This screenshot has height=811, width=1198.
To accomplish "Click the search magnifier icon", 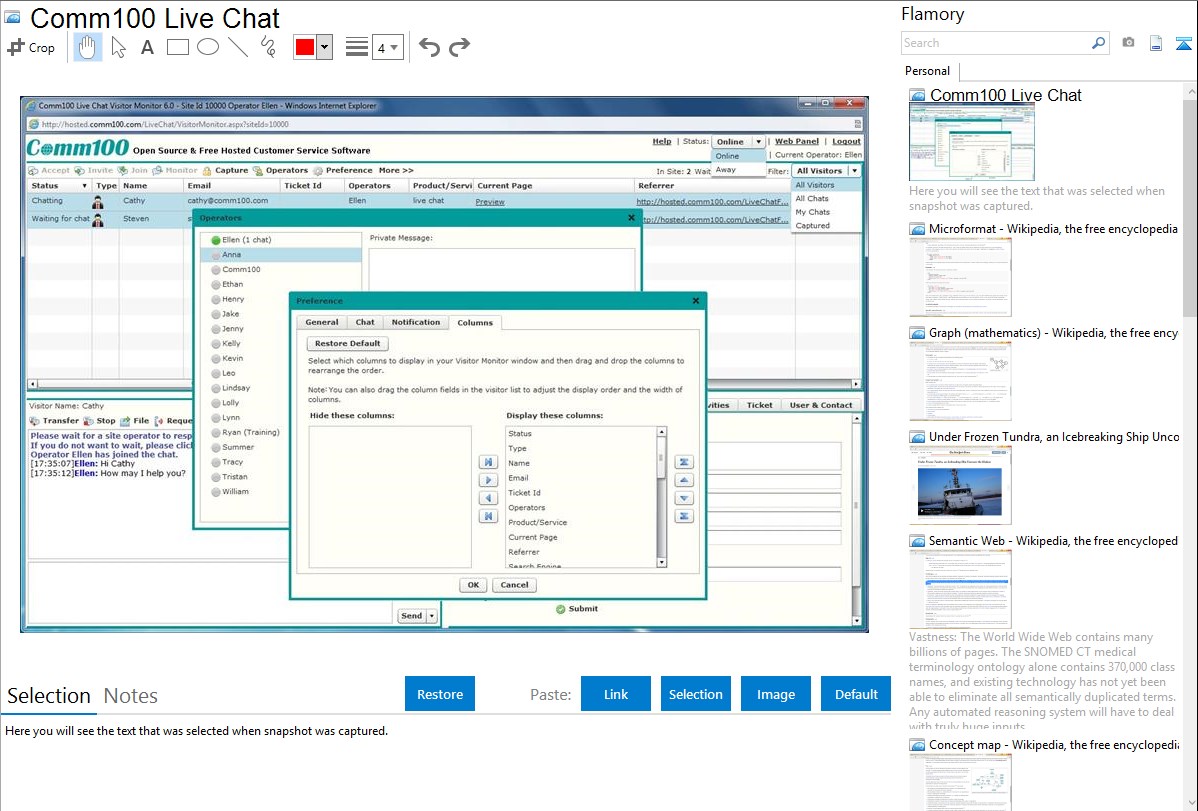I will [x=1099, y=43].
